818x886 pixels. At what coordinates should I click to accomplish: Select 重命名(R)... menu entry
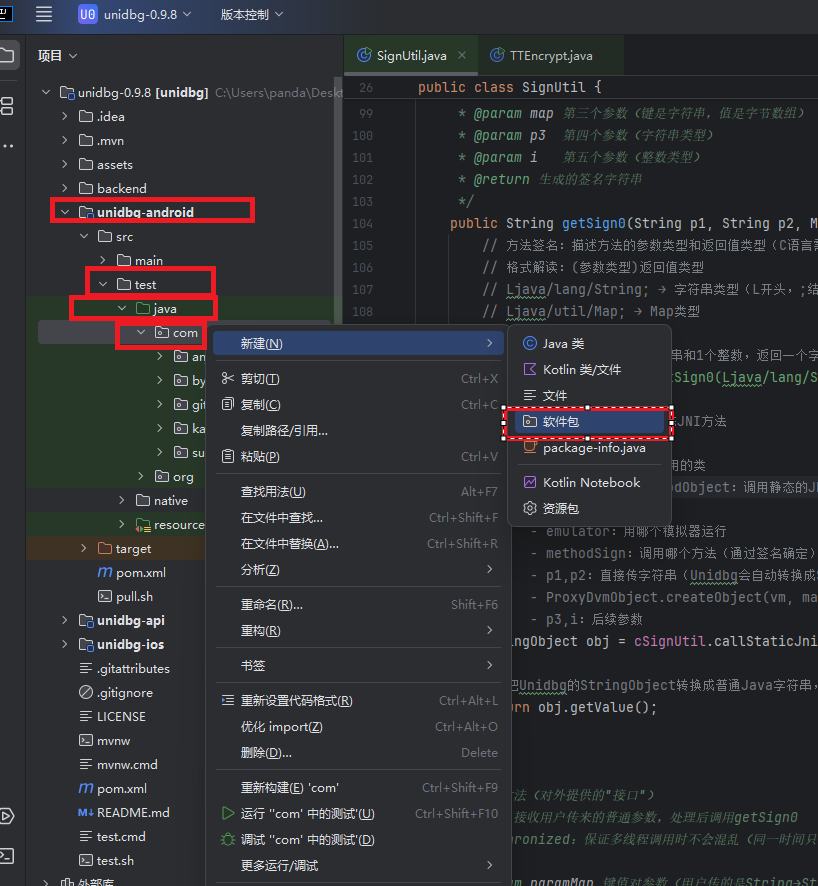358,605
